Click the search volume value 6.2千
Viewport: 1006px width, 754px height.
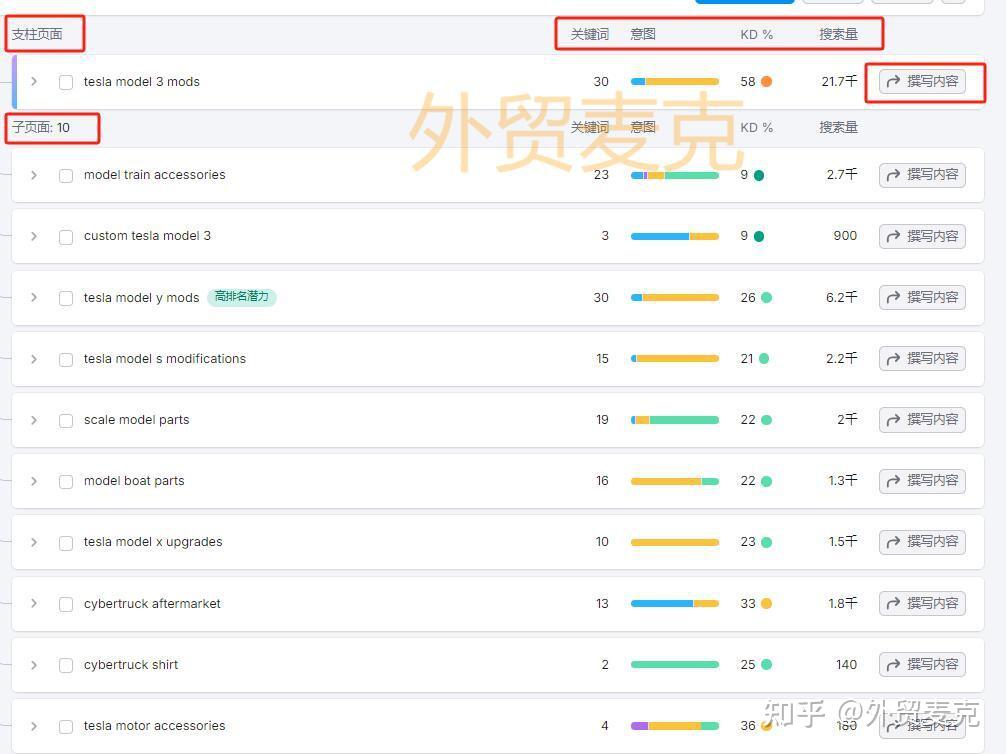point(841,297)
